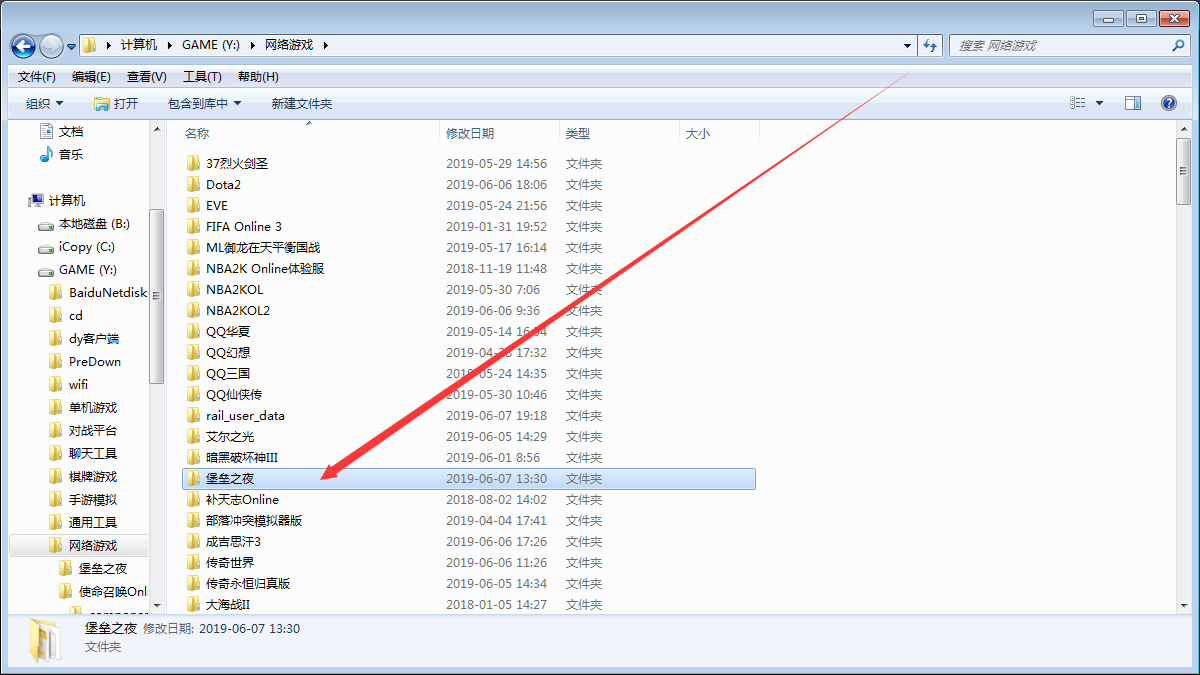This screenshot has width=1200, height=675.
Task: Click the search magnifier icon
Action: 1178,45
